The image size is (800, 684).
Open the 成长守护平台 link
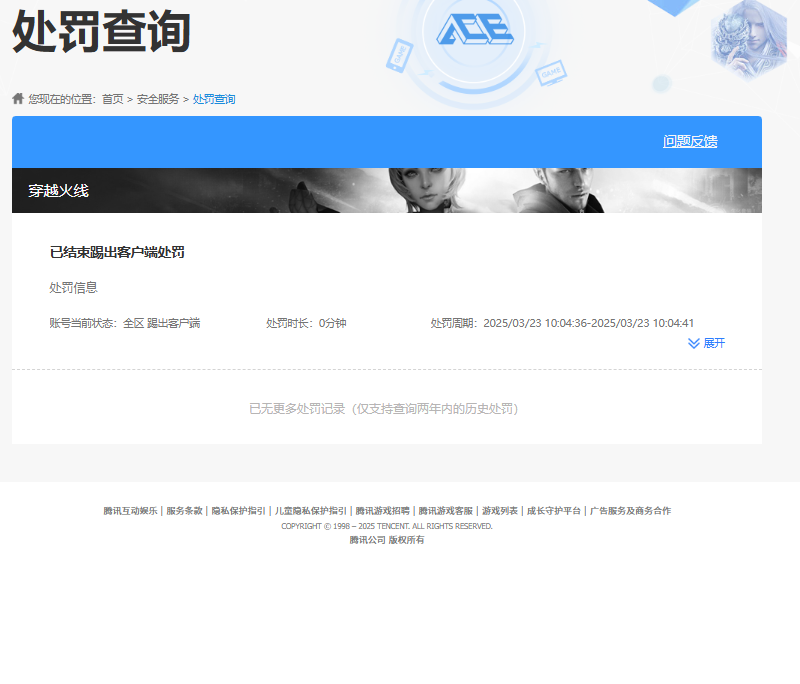[x=552, y=510]
